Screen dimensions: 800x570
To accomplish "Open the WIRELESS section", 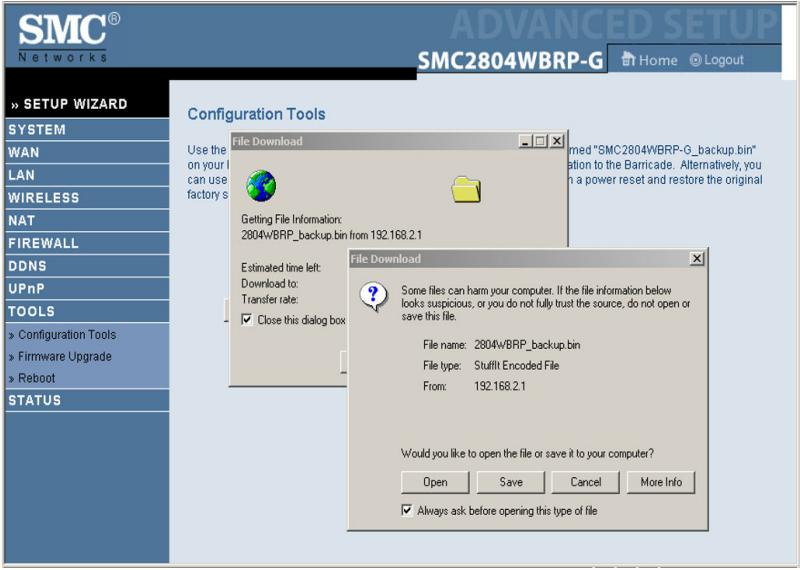I will pyautogui.click(x=87, y=197).
